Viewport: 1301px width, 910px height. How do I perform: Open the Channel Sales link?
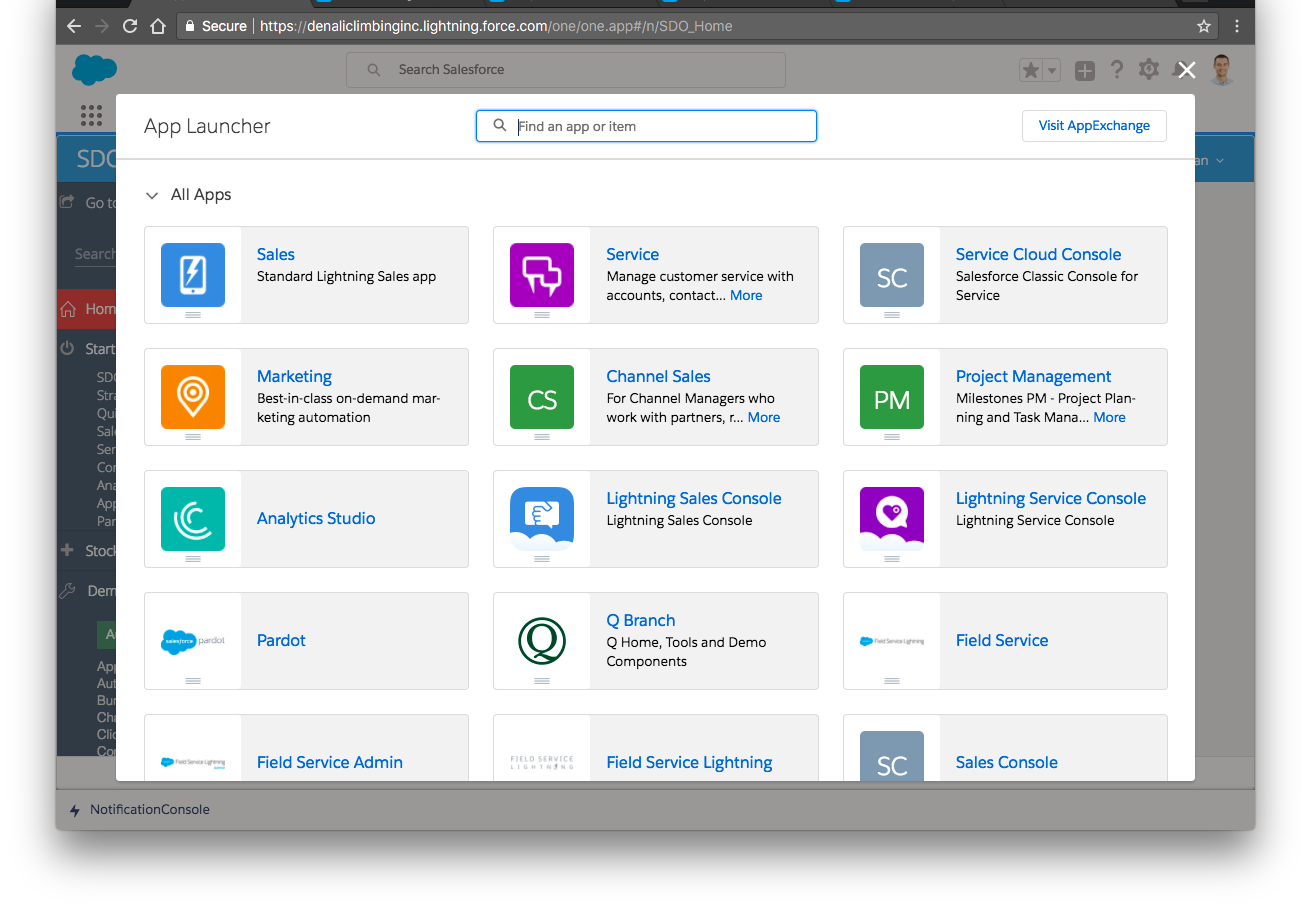click(658, 376)
